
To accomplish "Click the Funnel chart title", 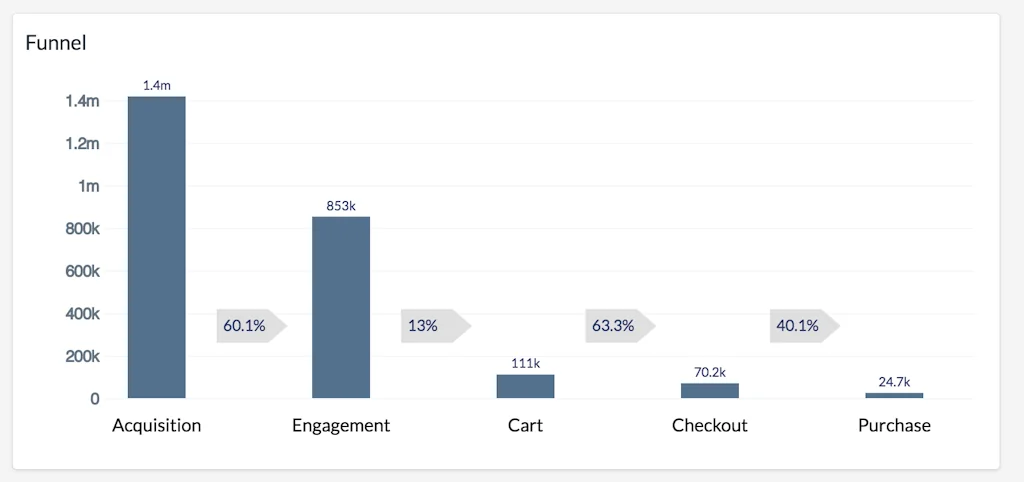I will 56,43.
